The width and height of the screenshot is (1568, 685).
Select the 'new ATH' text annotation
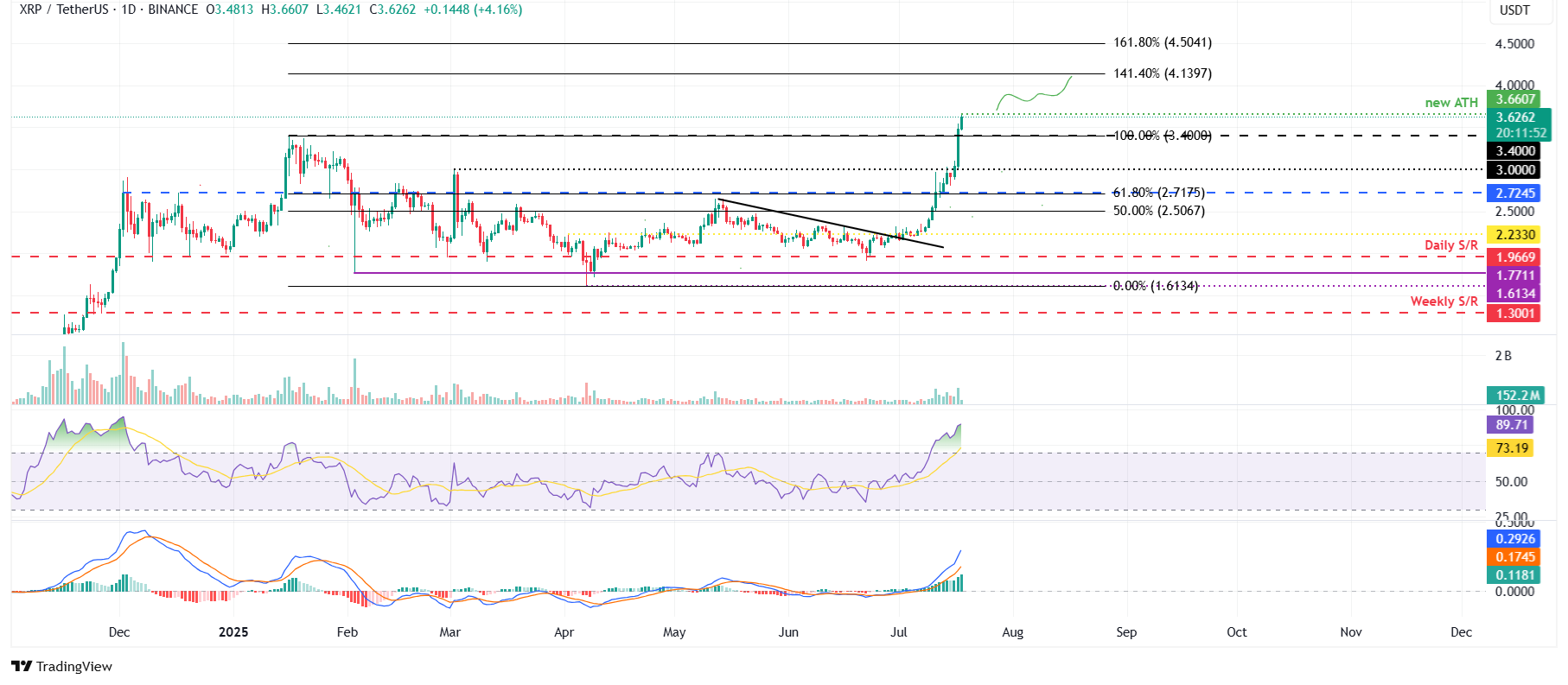tap(1451, 103)
